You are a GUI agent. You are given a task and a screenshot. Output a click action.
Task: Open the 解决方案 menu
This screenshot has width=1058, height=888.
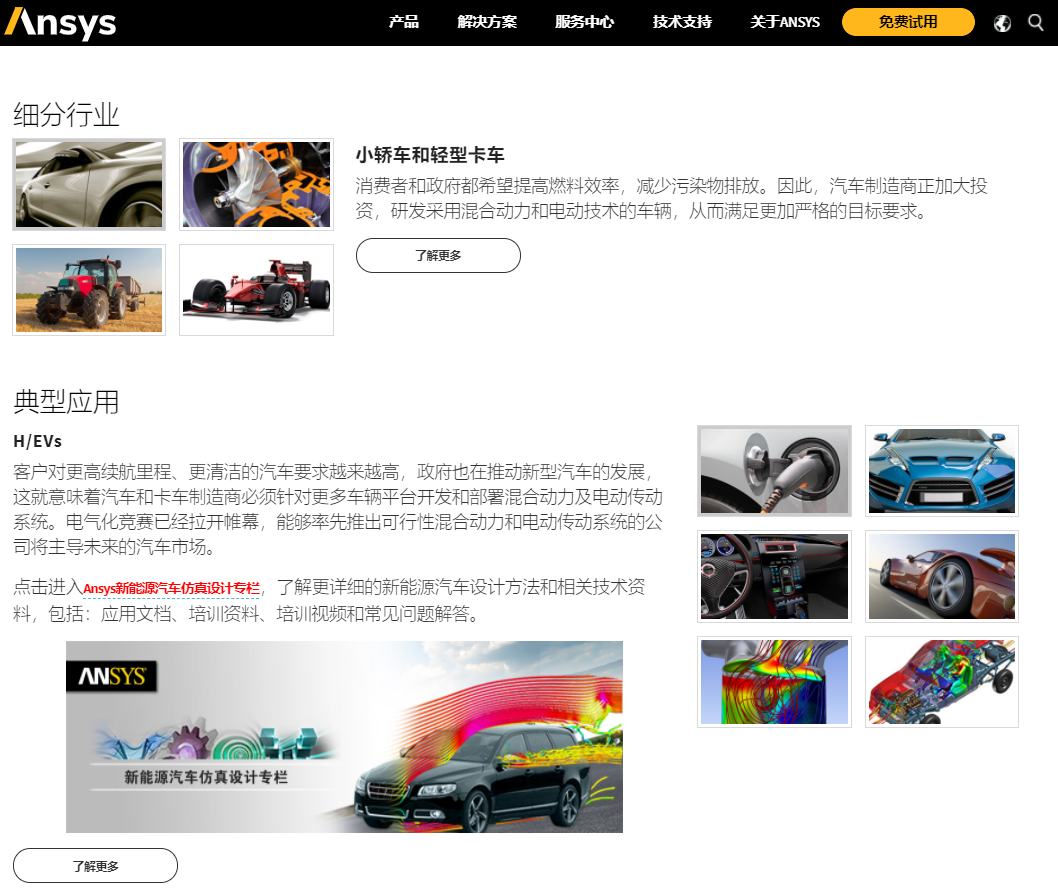tap(487, 22)
